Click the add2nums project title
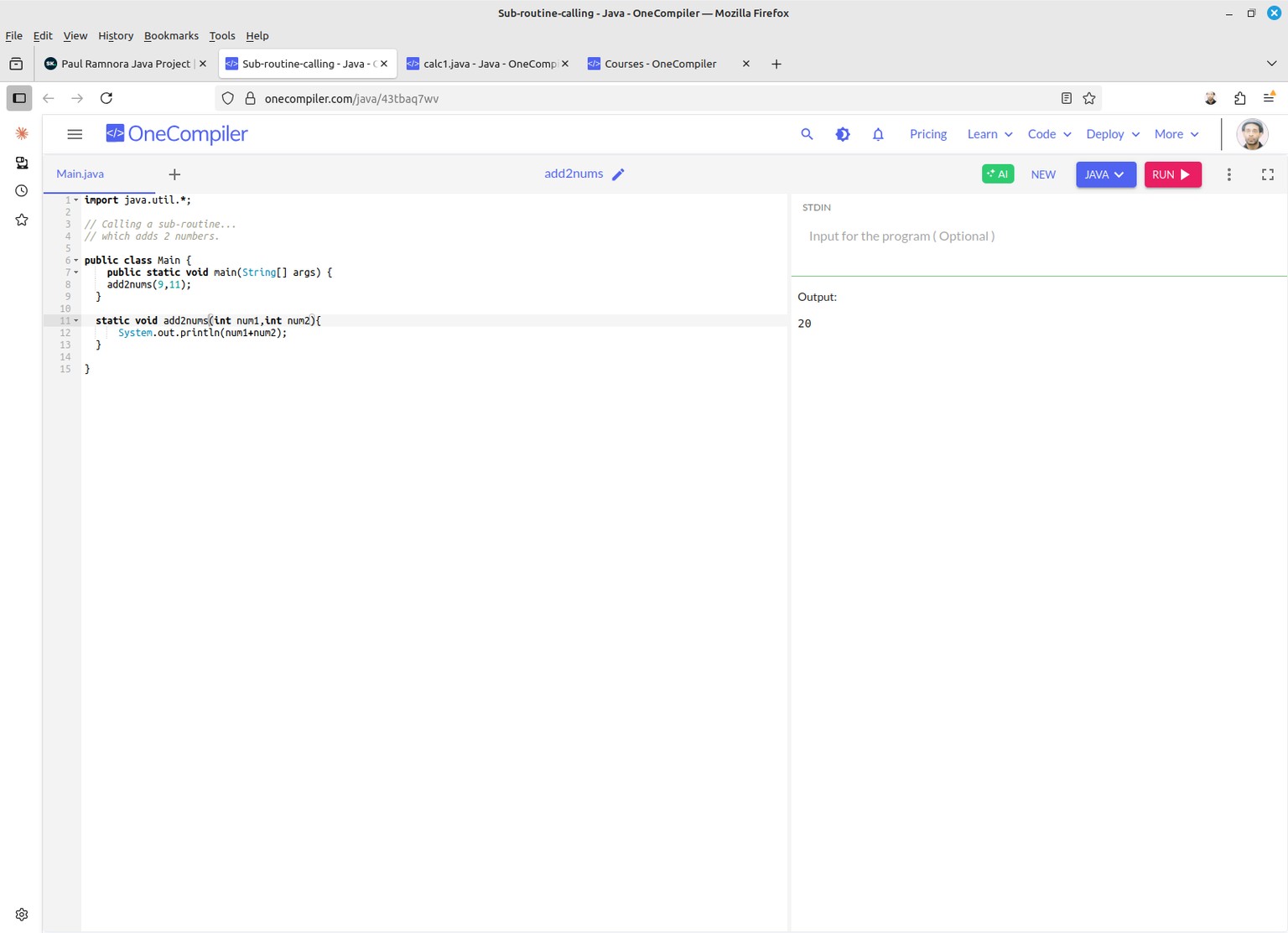 click(x=574, y=174)
